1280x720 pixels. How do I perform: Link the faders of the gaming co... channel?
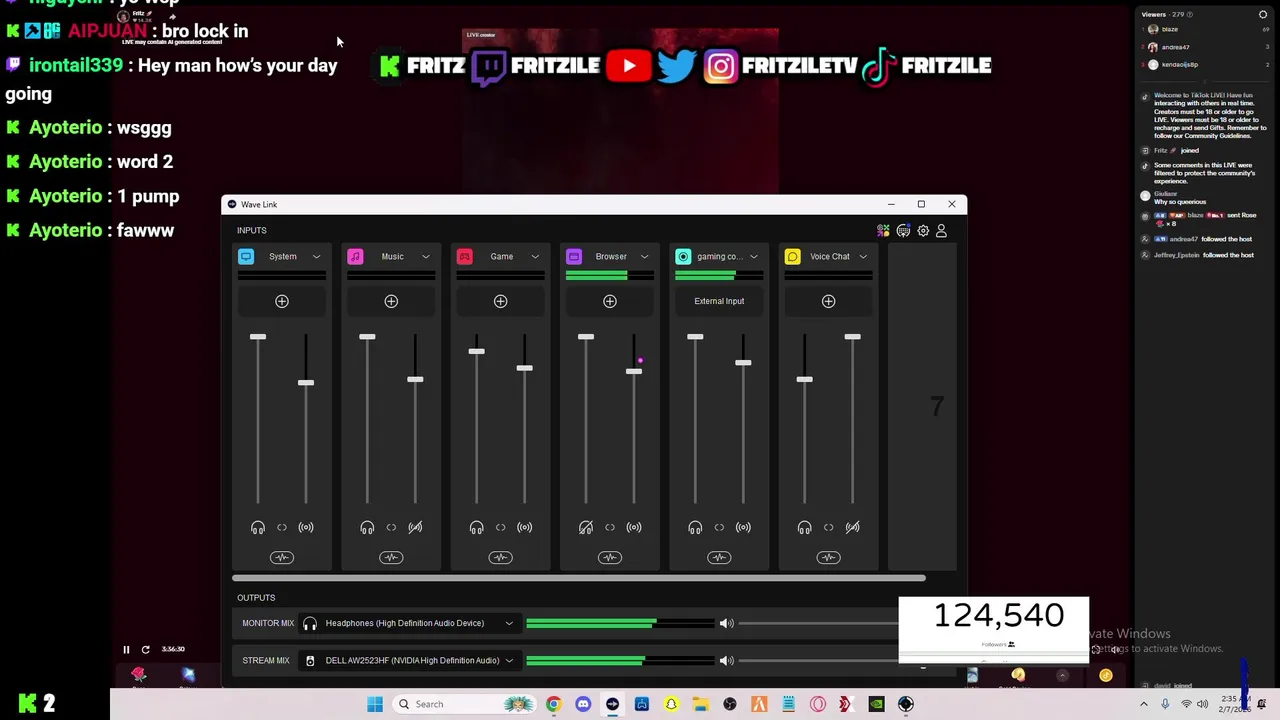pyautogui.click(x=719, y=527)
